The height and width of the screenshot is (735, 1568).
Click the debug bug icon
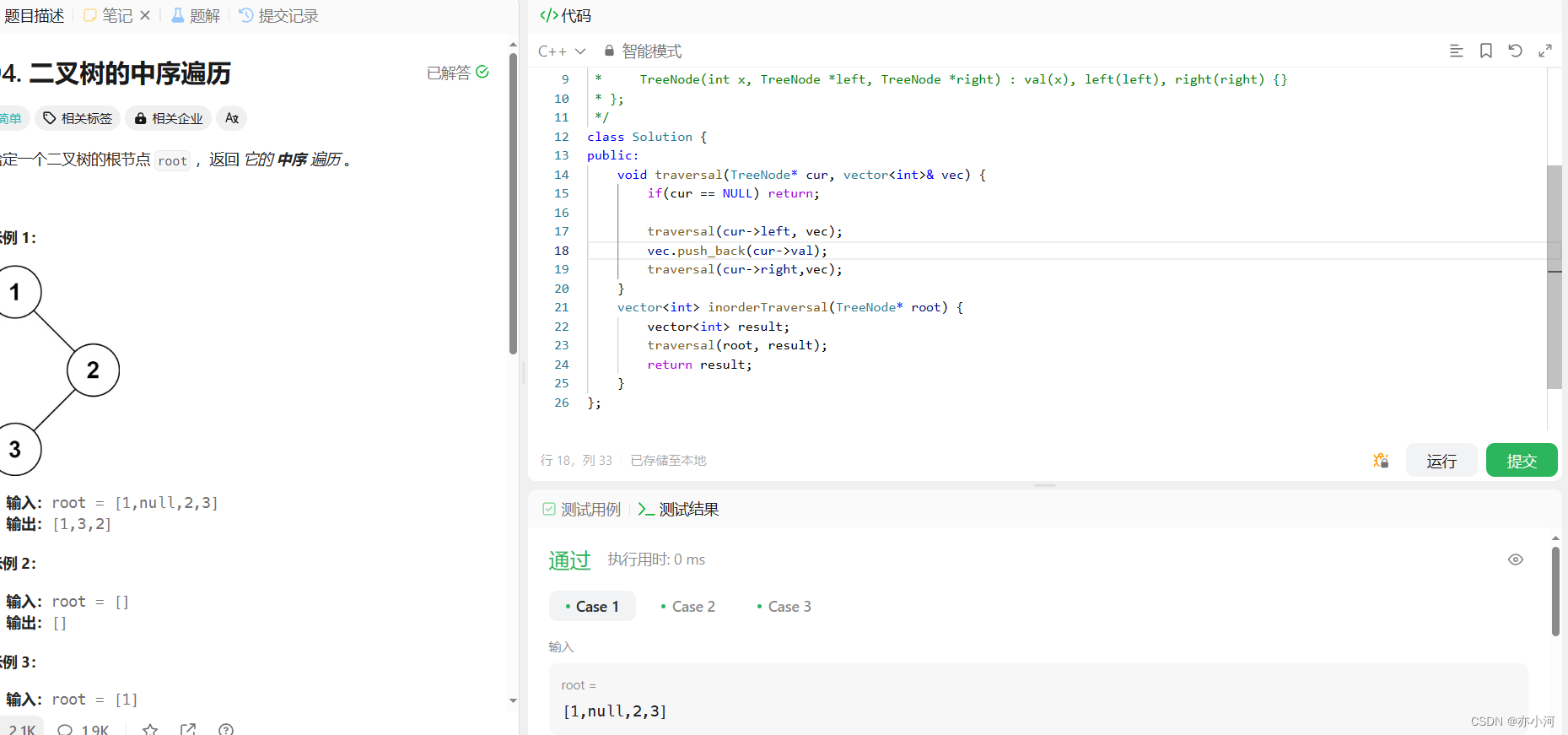pyautogui.click(x=1381, y=461)
